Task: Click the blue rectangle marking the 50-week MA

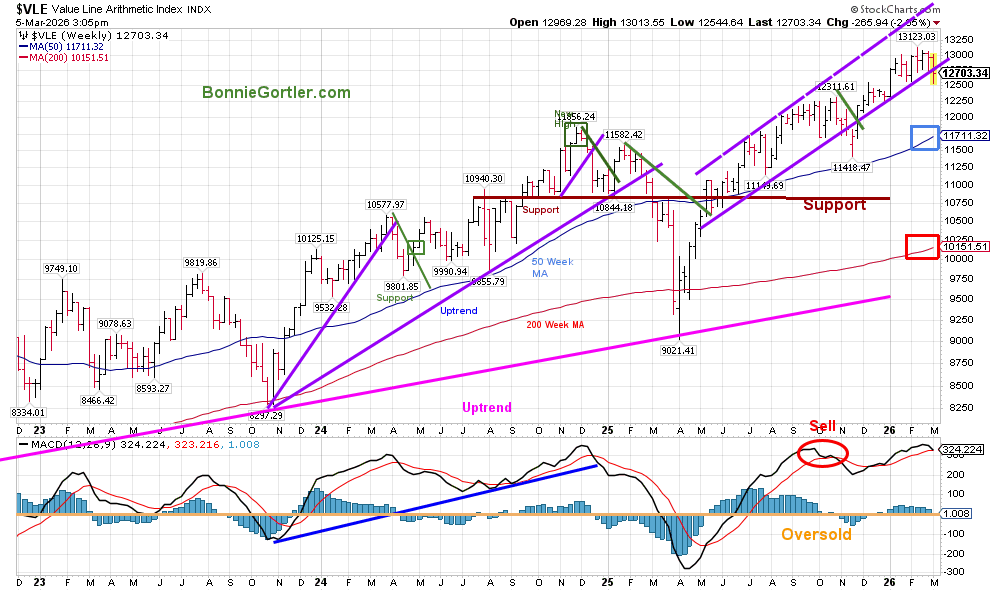Action: point(923,138)
